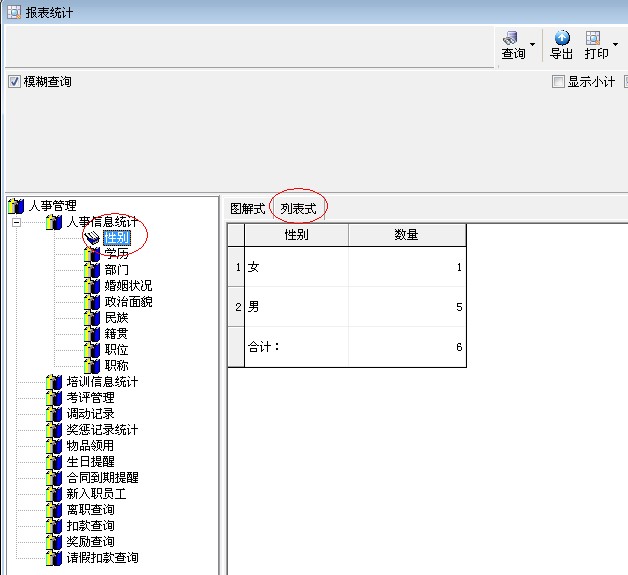
Task: Open the 查询 dropdown arrow
Action: (x=532, y=44)
